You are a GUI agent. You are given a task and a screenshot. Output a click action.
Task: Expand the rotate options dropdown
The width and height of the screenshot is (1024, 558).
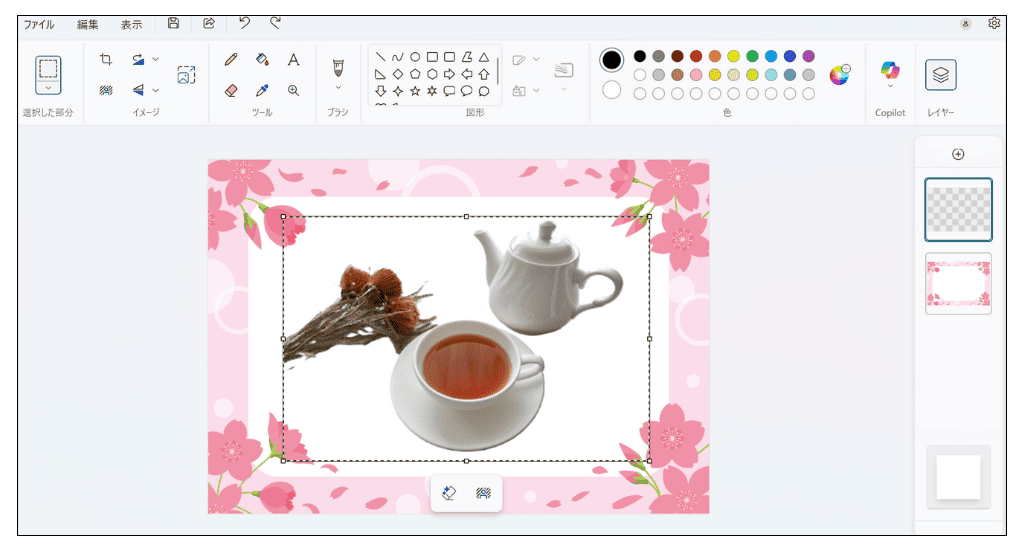point(155,59)
